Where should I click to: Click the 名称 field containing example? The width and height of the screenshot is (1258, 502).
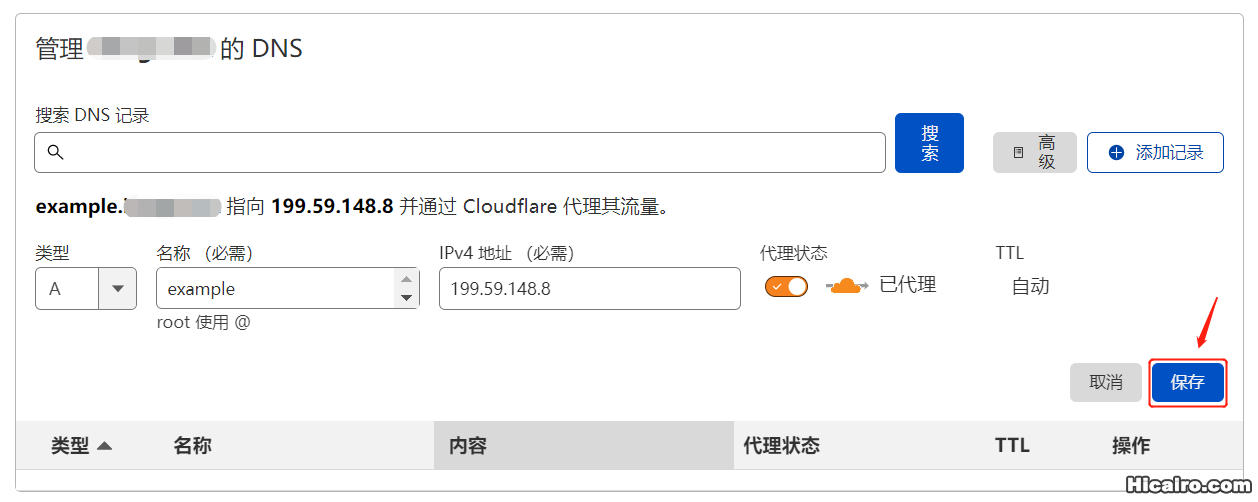276,289
